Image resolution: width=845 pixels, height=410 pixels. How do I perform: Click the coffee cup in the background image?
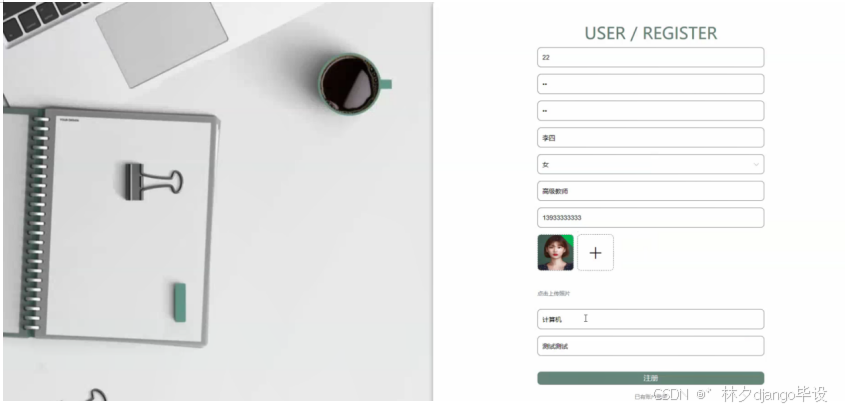pyautogui.click(x=353, y=84)
